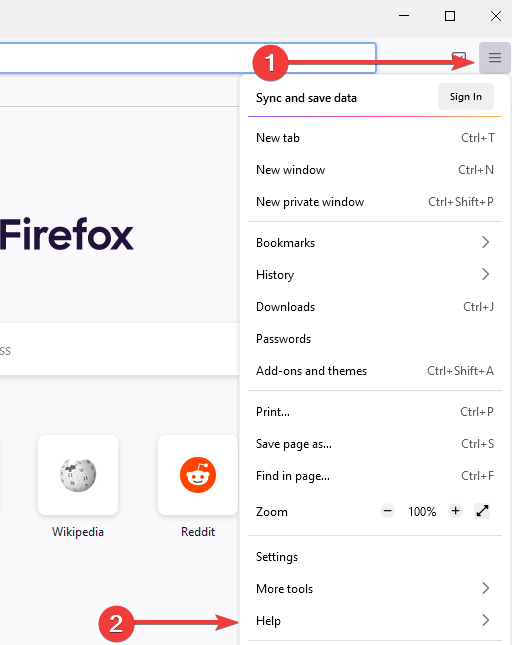Reset zoom by clicking 100%

pyautogui.click(x=422, y=511)
